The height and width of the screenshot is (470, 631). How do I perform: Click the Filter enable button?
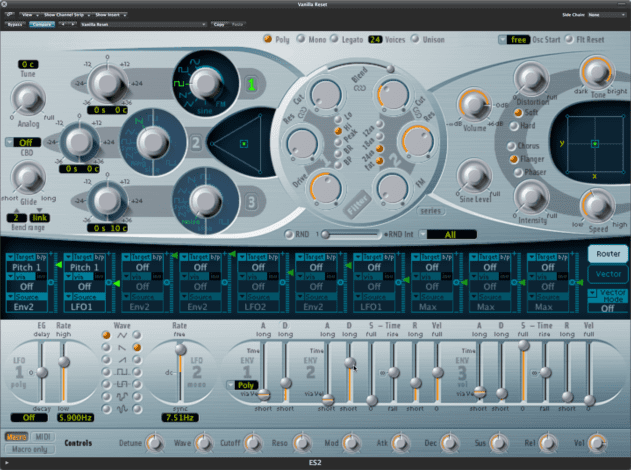tap(357, 204)
